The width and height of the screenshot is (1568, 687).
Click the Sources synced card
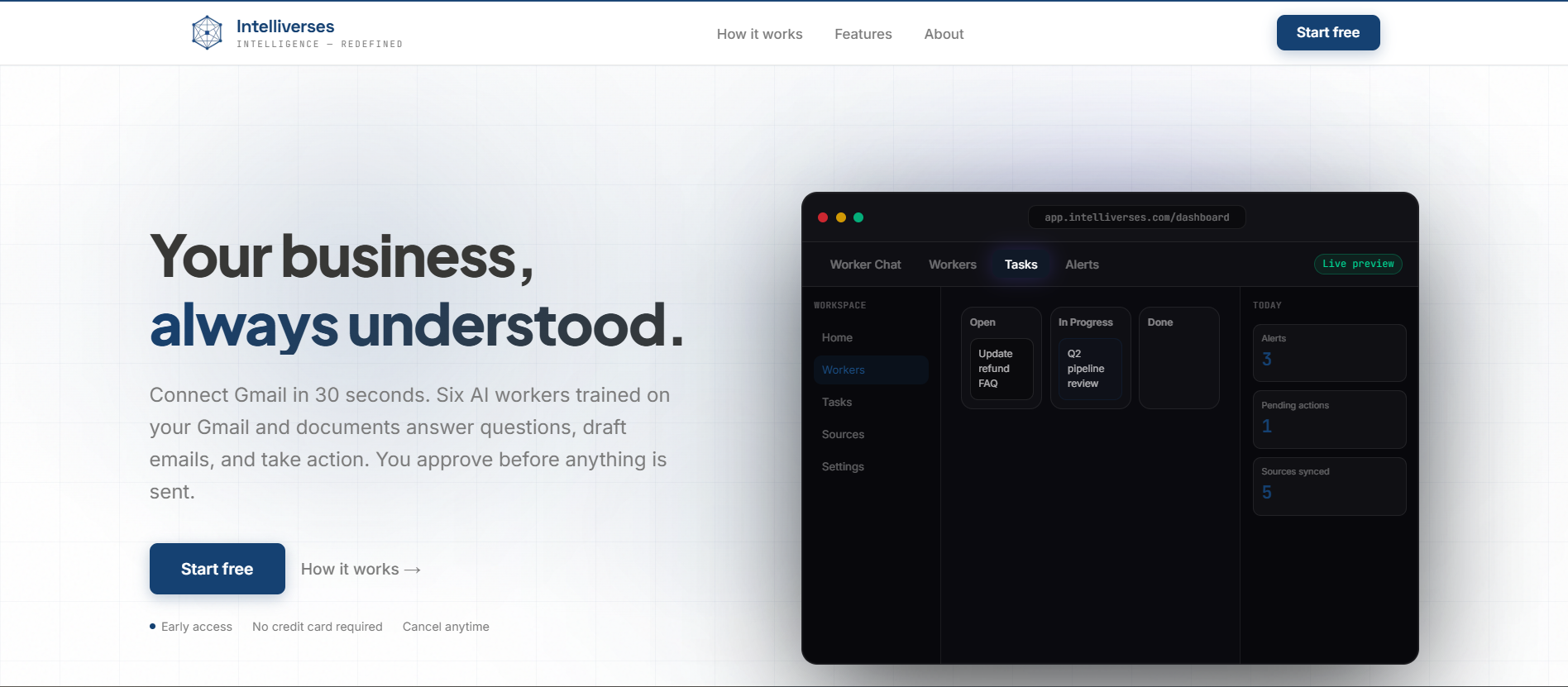click(x=1329, y=486)
